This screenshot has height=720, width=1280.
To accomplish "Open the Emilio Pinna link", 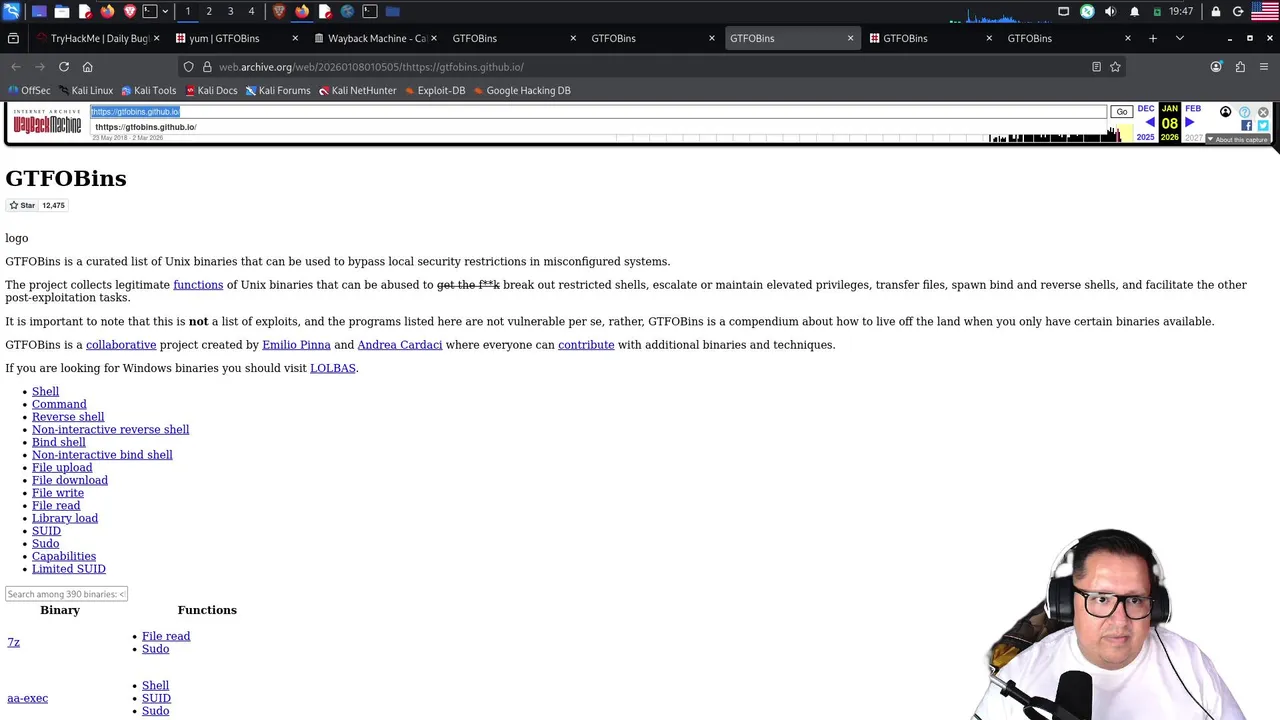I will point(296,345).
